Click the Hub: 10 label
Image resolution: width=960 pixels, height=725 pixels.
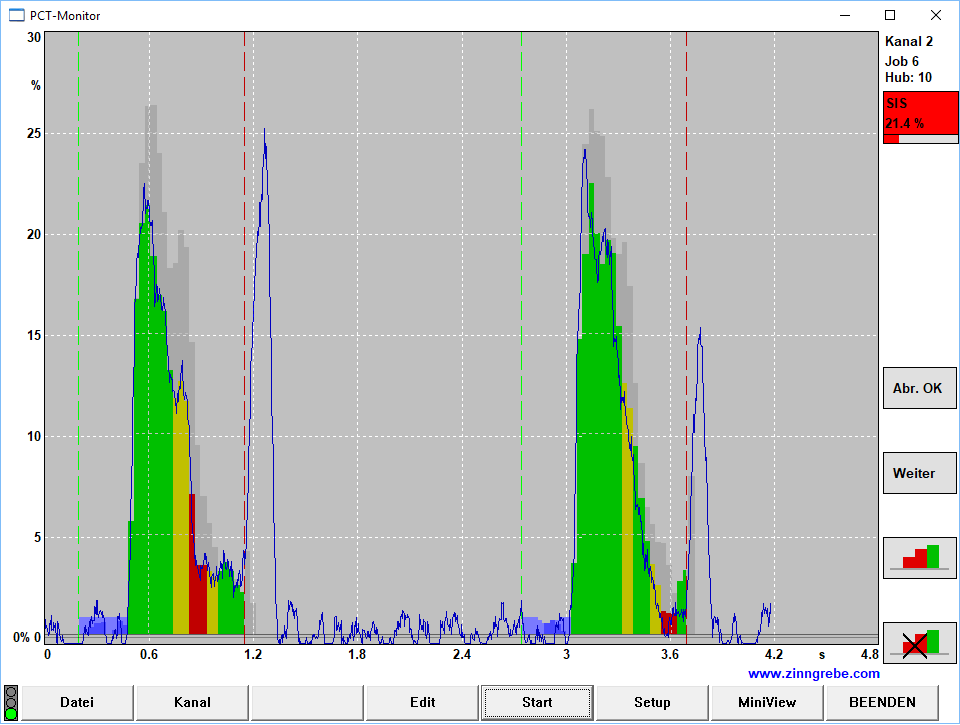click(x=909, y=77)
